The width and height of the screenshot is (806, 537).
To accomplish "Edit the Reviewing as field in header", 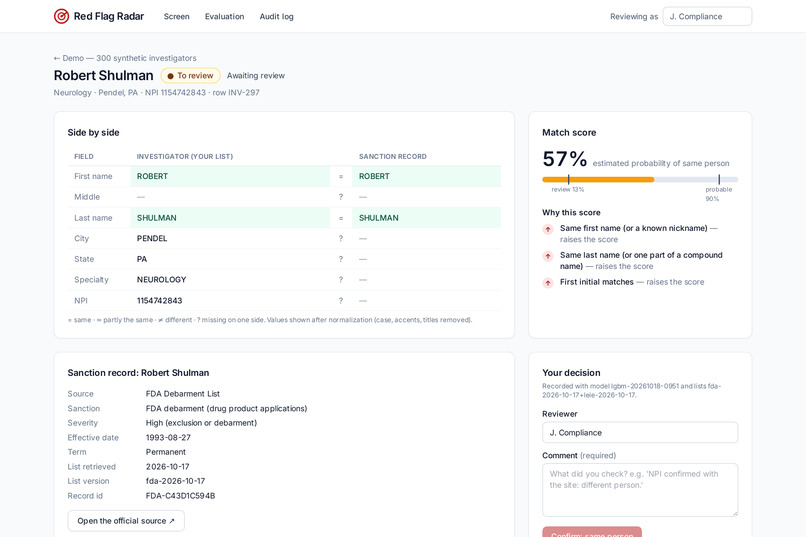I will [x=707, y=16].
